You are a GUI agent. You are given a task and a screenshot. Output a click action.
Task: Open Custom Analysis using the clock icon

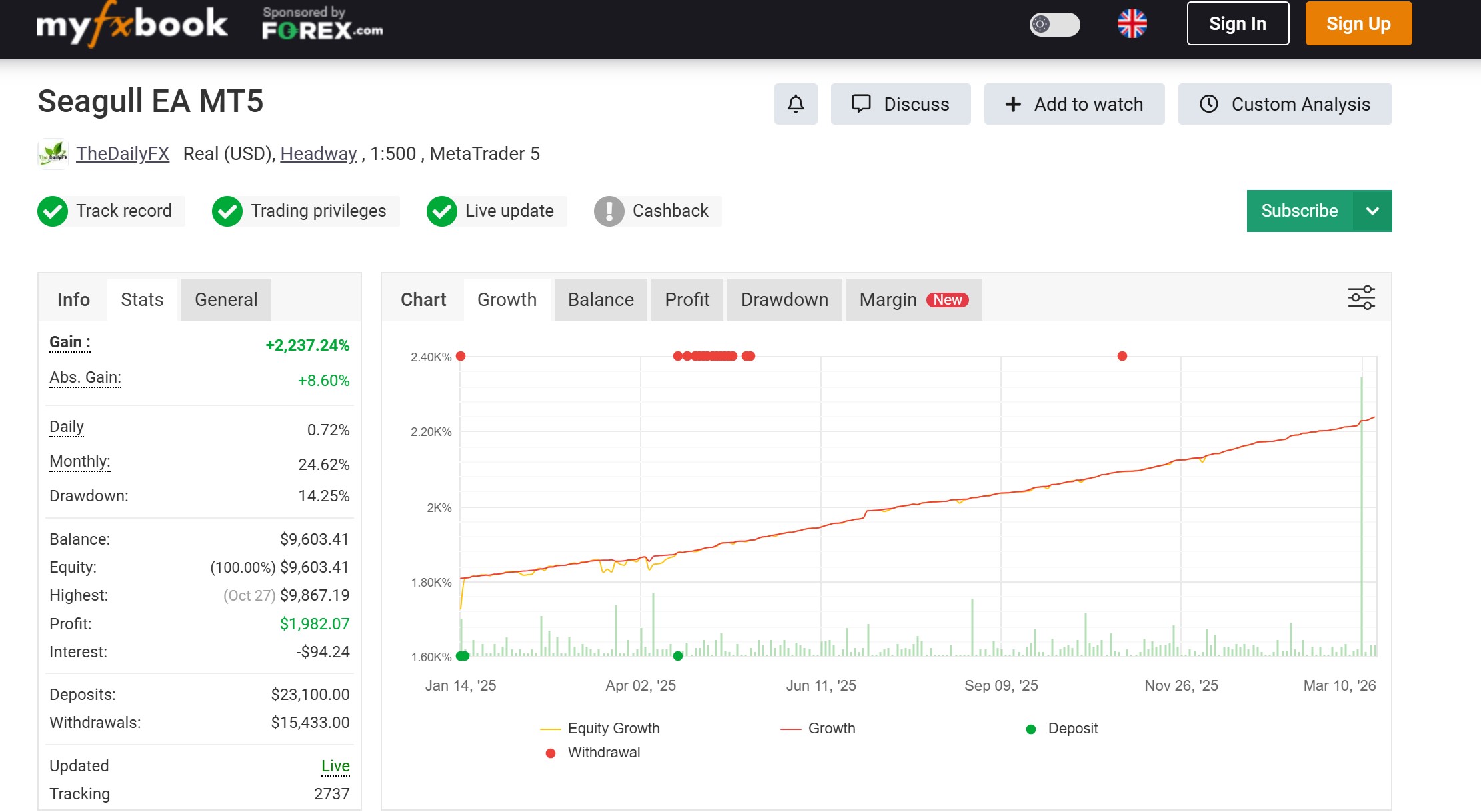1209,104
